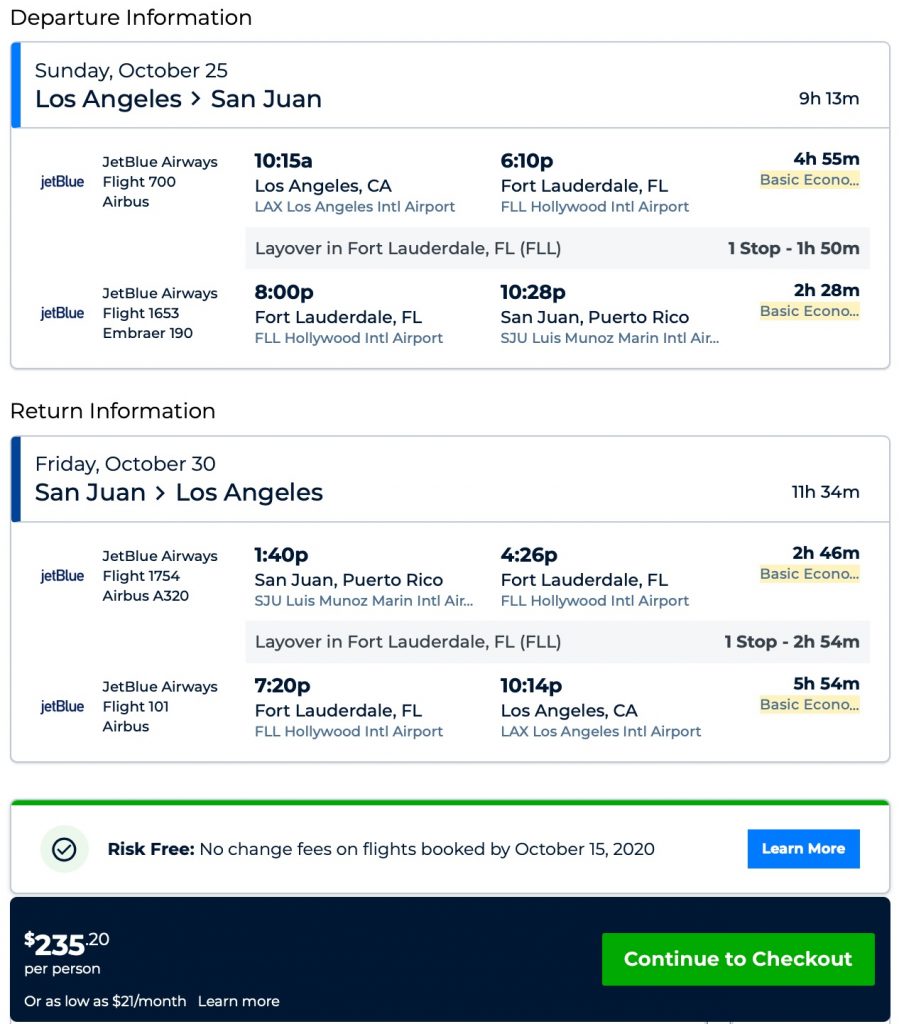Click LAX Los Angeles Intl Airport departure link
899x1024 pixels.
coord(355,207)
